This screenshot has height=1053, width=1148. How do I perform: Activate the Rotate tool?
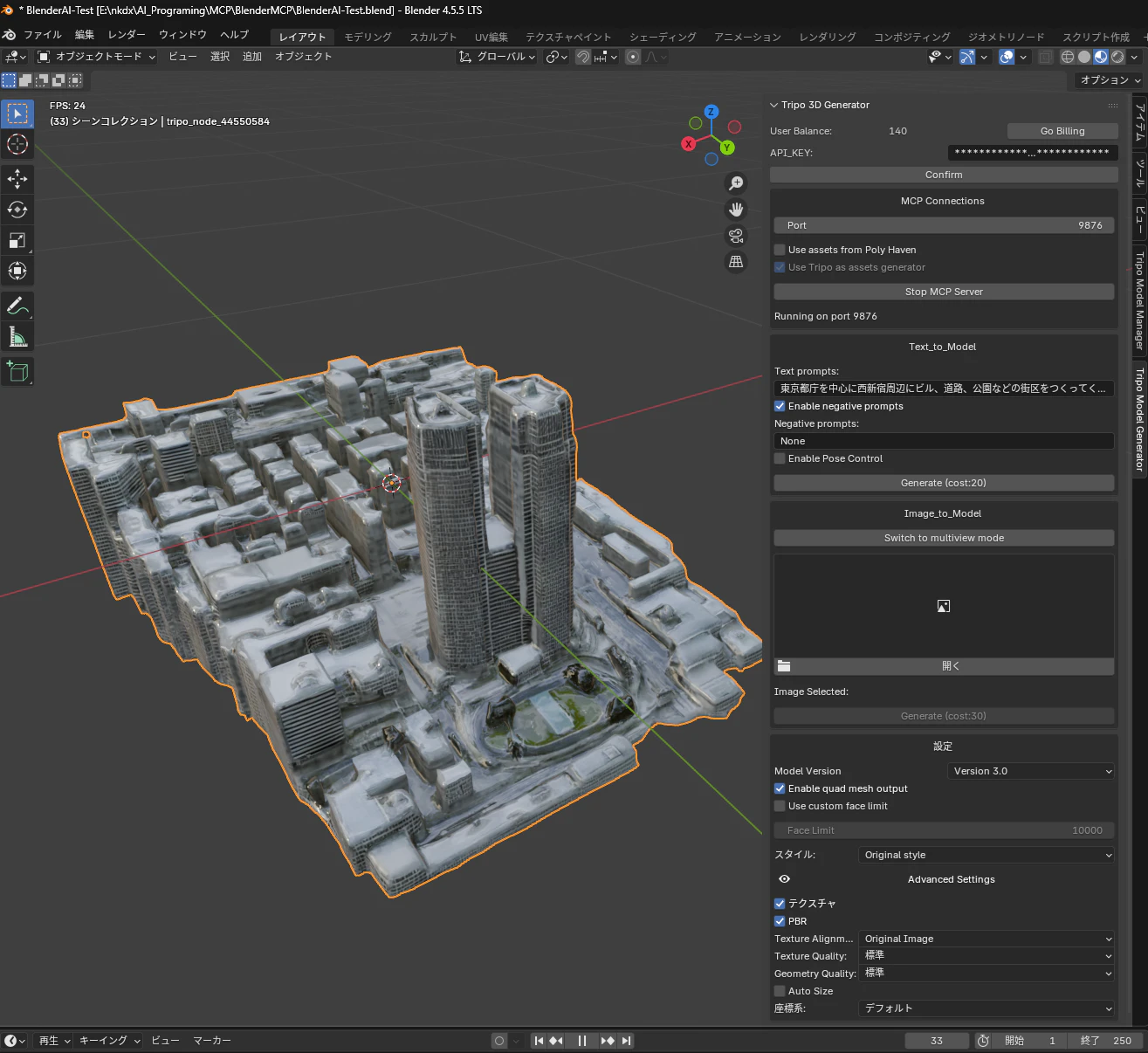[x=17, y=210]
